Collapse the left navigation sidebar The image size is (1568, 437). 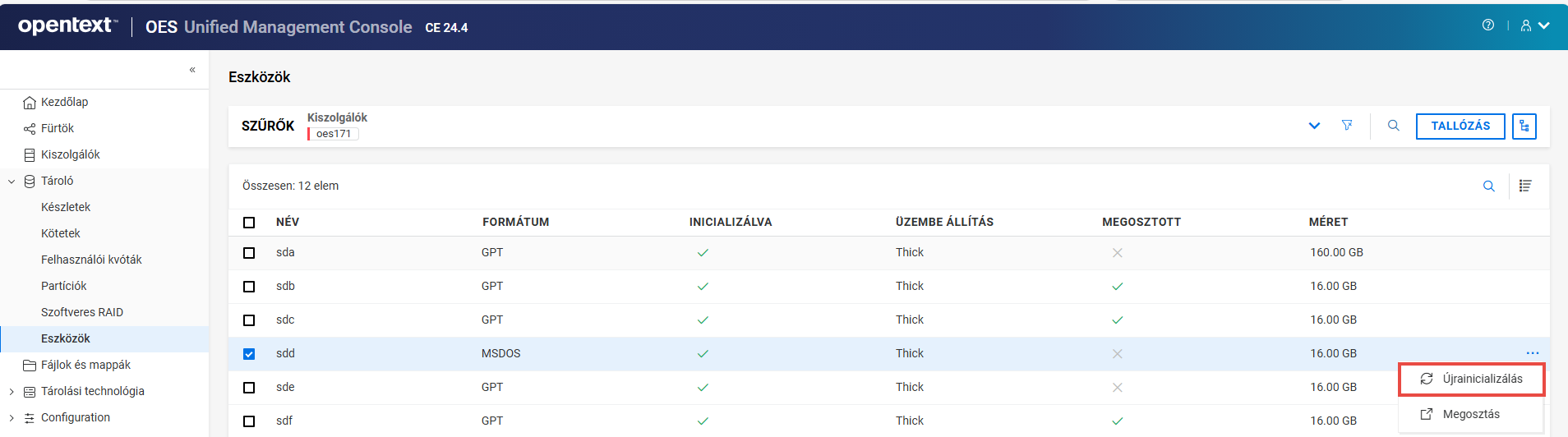[x=192, y=70]
